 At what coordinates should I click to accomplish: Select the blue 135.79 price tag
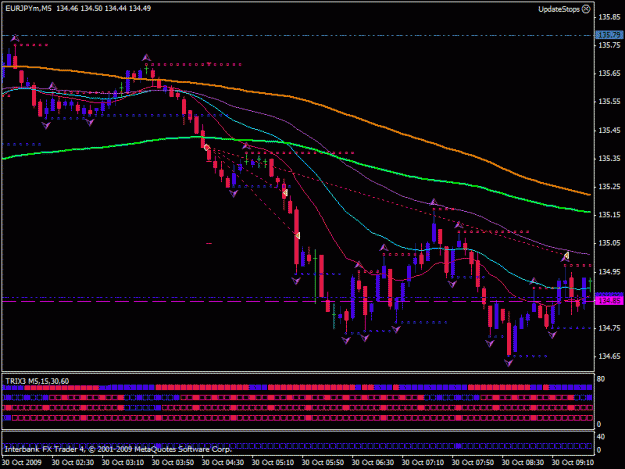[x=609, y=35]
